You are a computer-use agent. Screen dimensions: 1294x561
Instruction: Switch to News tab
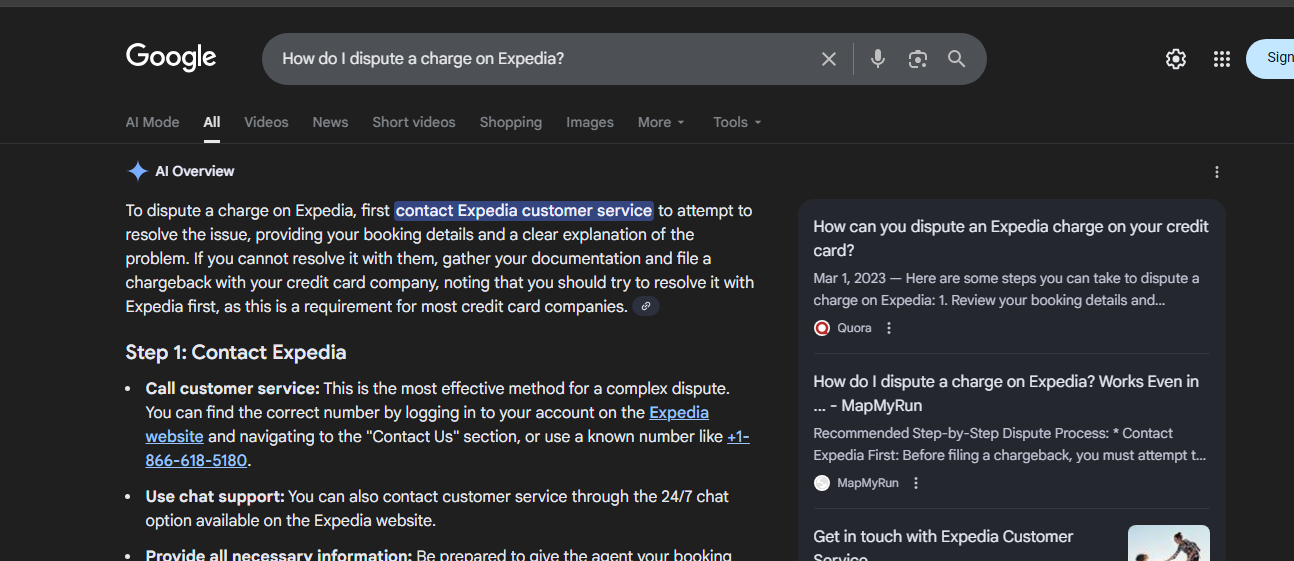[x=330, y=122]
